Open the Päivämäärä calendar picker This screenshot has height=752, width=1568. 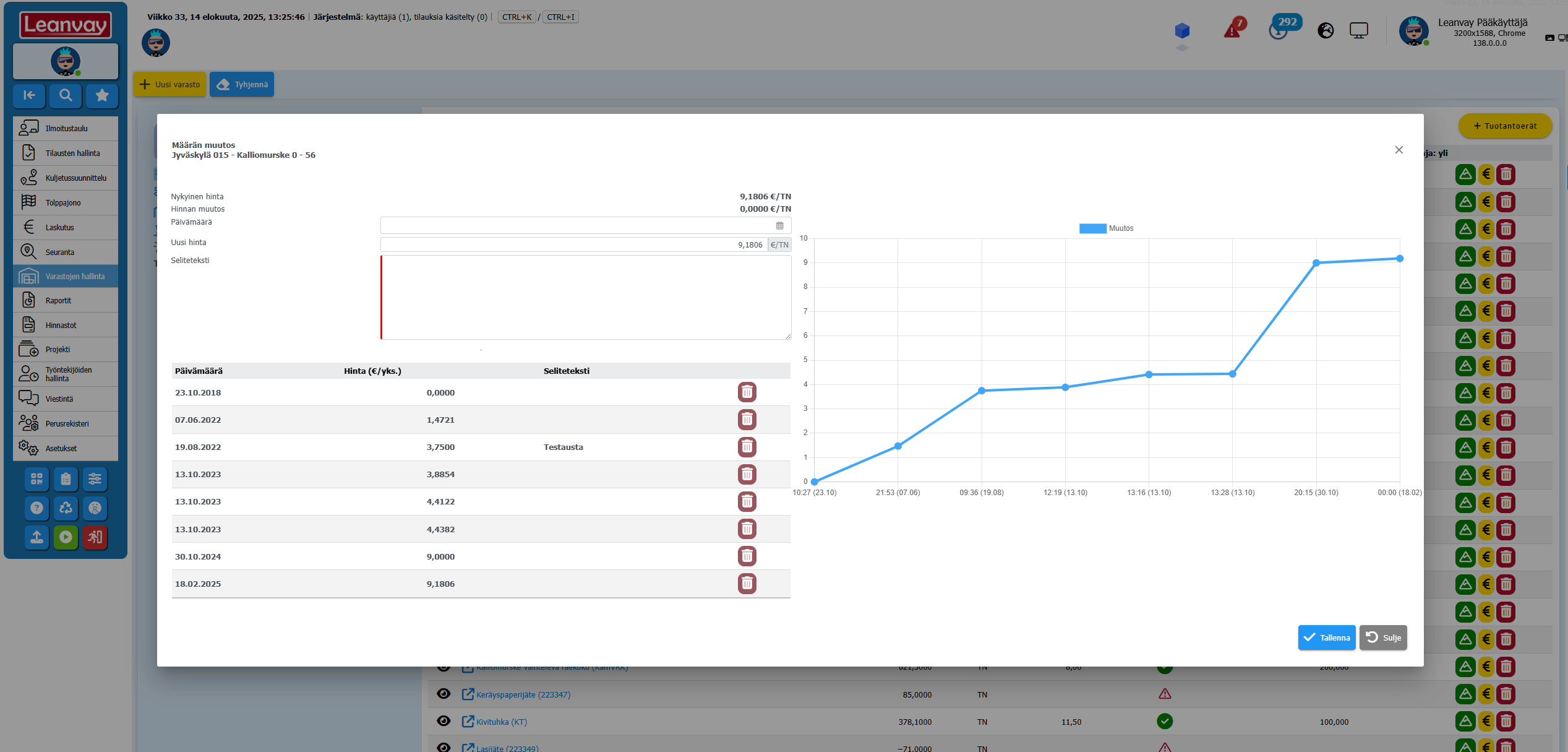click(x=779, y=225)
